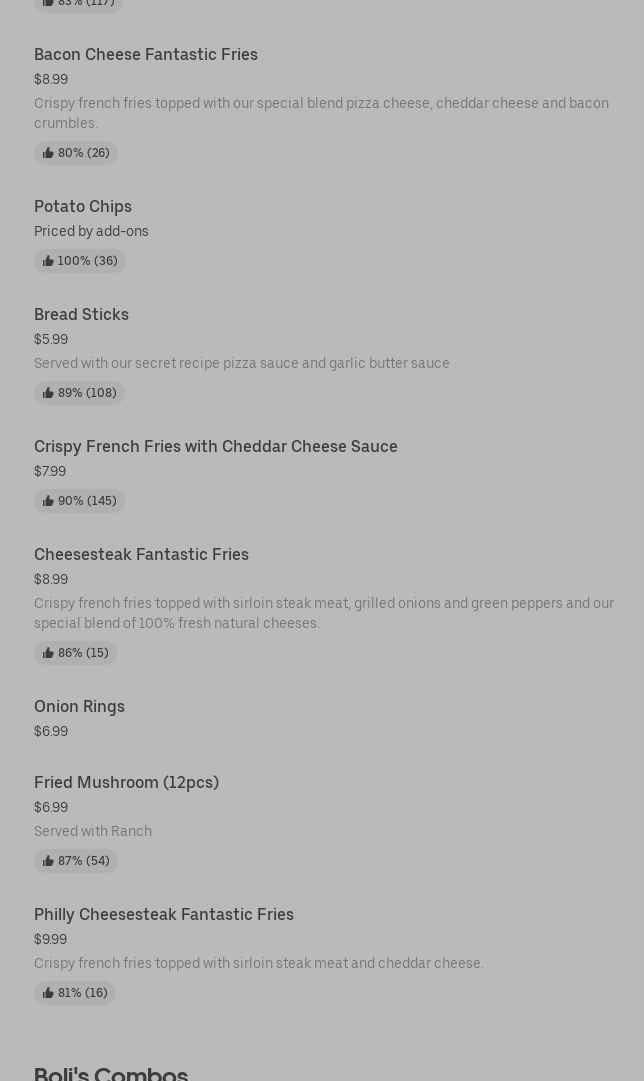
Task: Click the Bread Sticks description text
Action: [241, 363]
